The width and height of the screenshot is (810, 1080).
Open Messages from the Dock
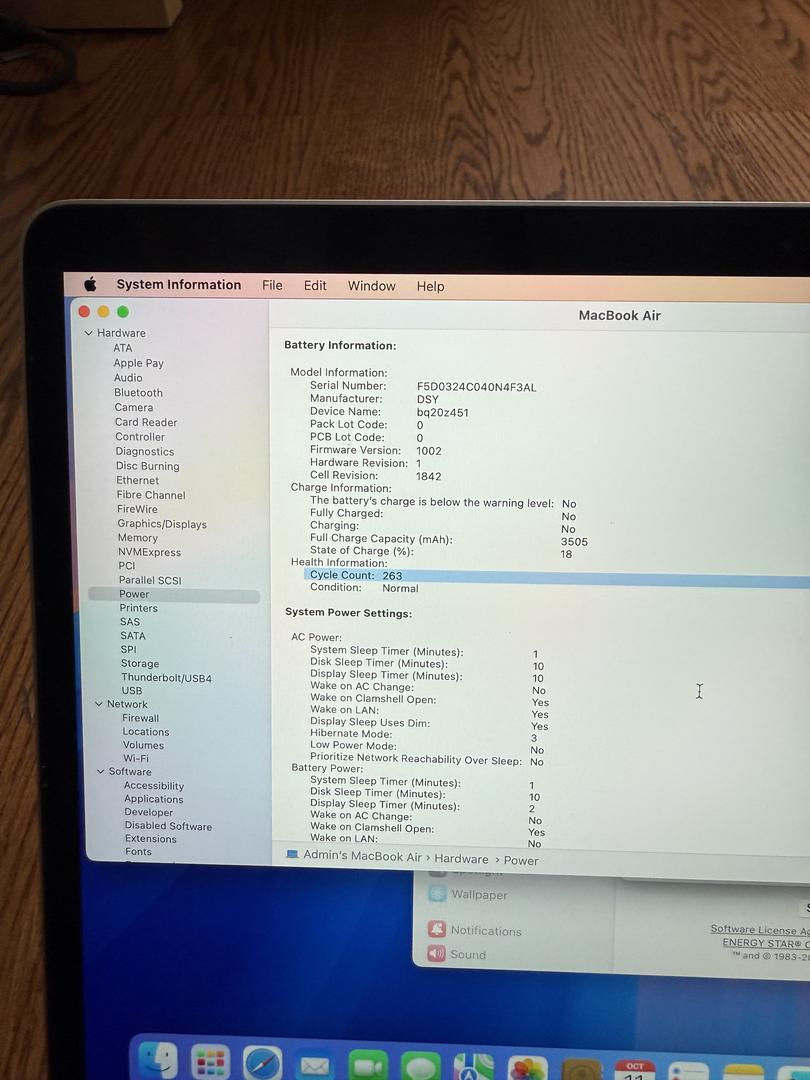pos(421,1069)
